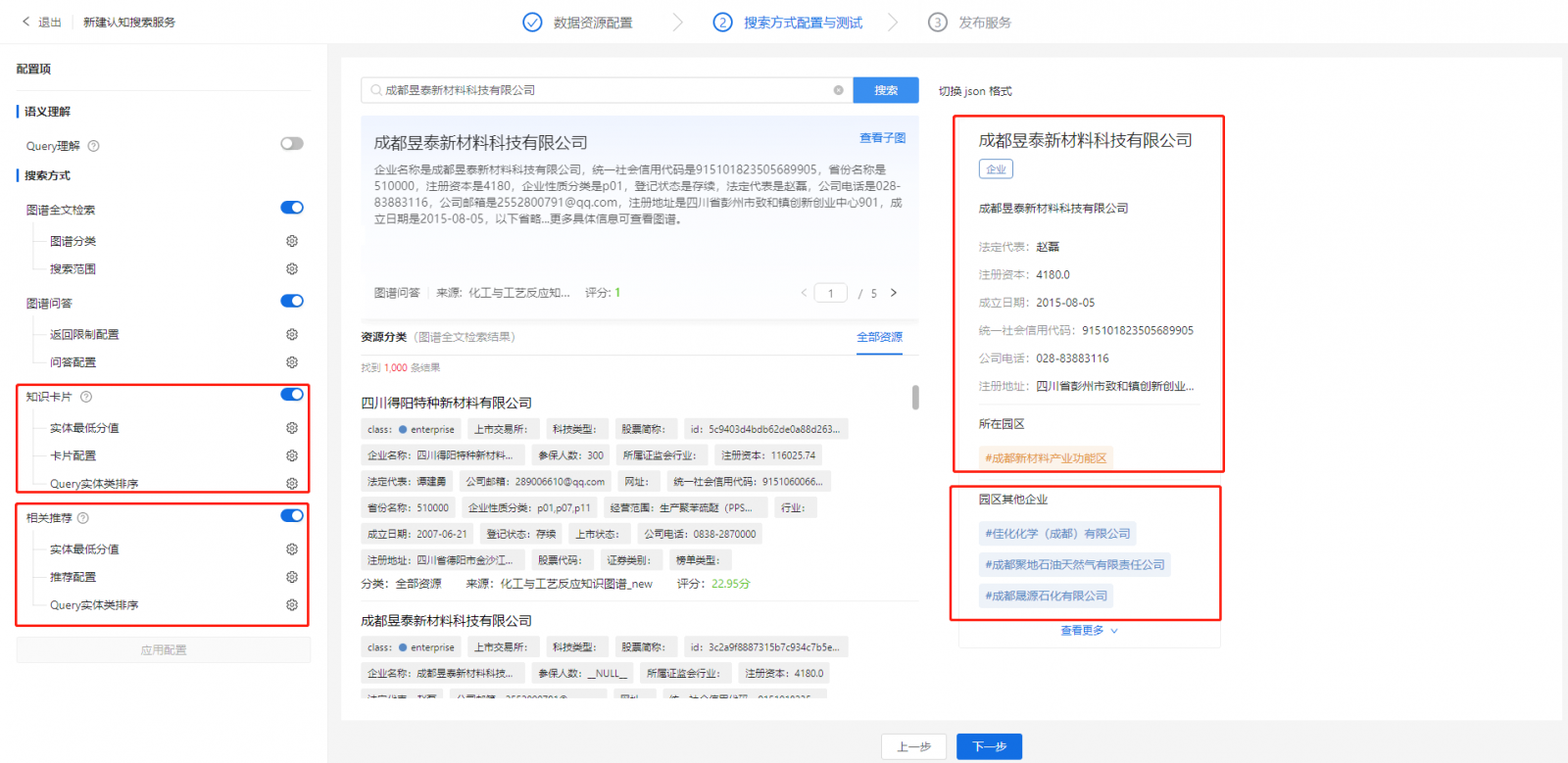The width and height of the screenshot is (1568, 763).
Task: Click 公司电话: 0838-2870000 field
Action: (x=700, y=534)
